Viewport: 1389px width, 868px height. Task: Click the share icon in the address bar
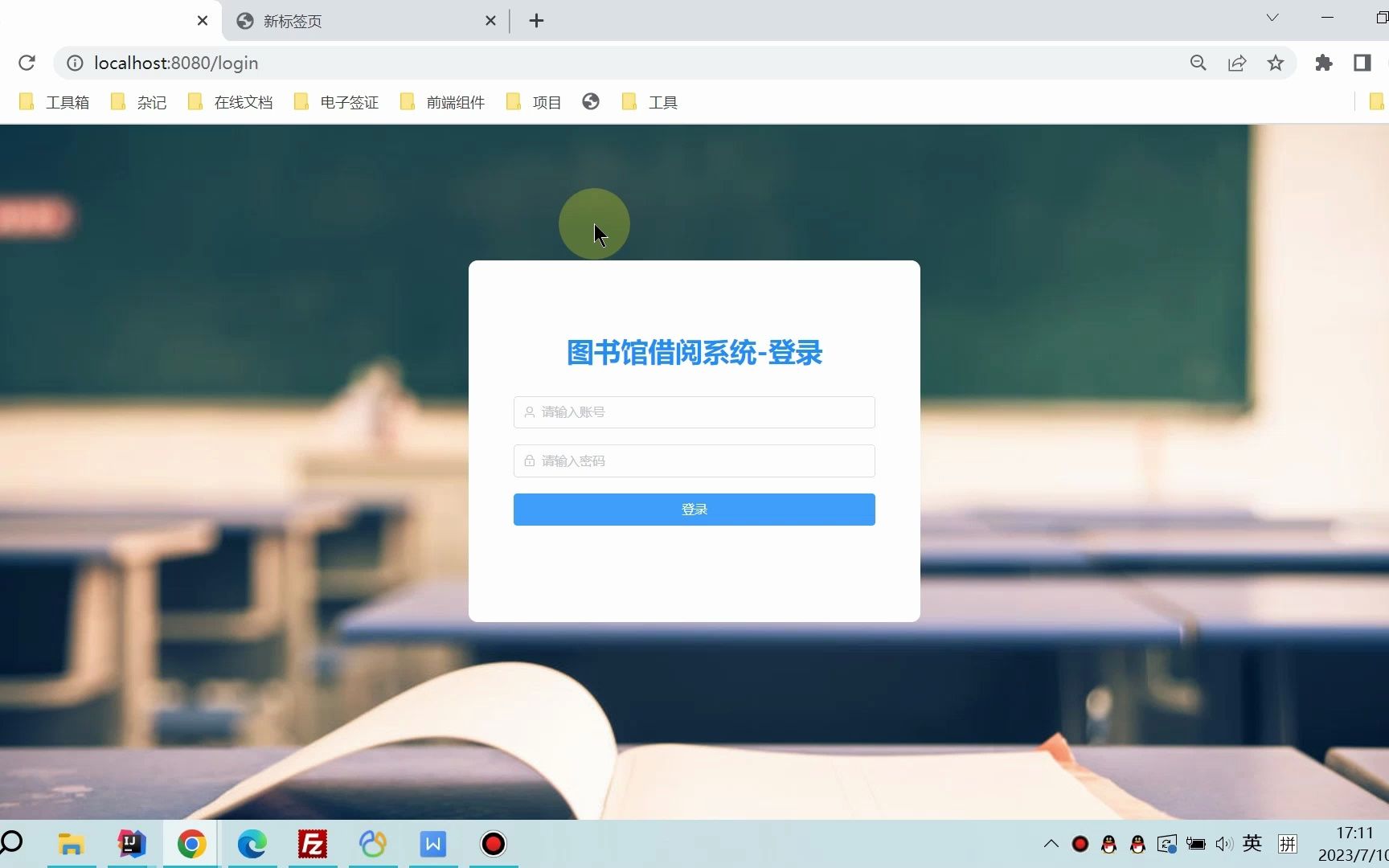(x=1237, y=63)
